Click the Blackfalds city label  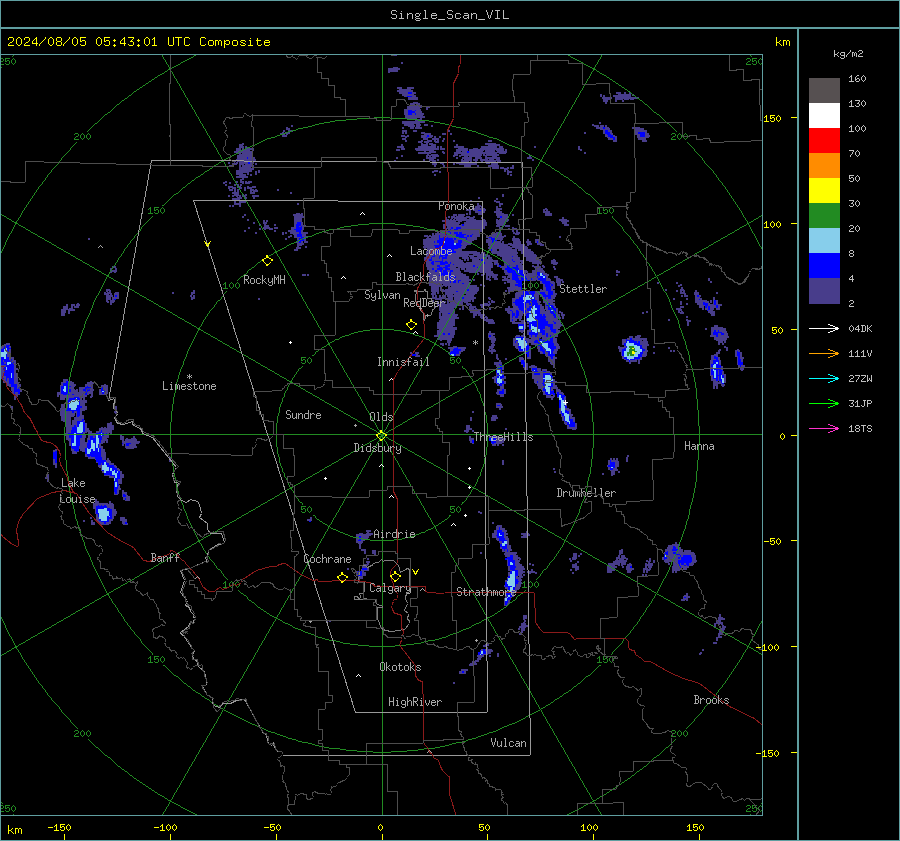tap(425, 277)
